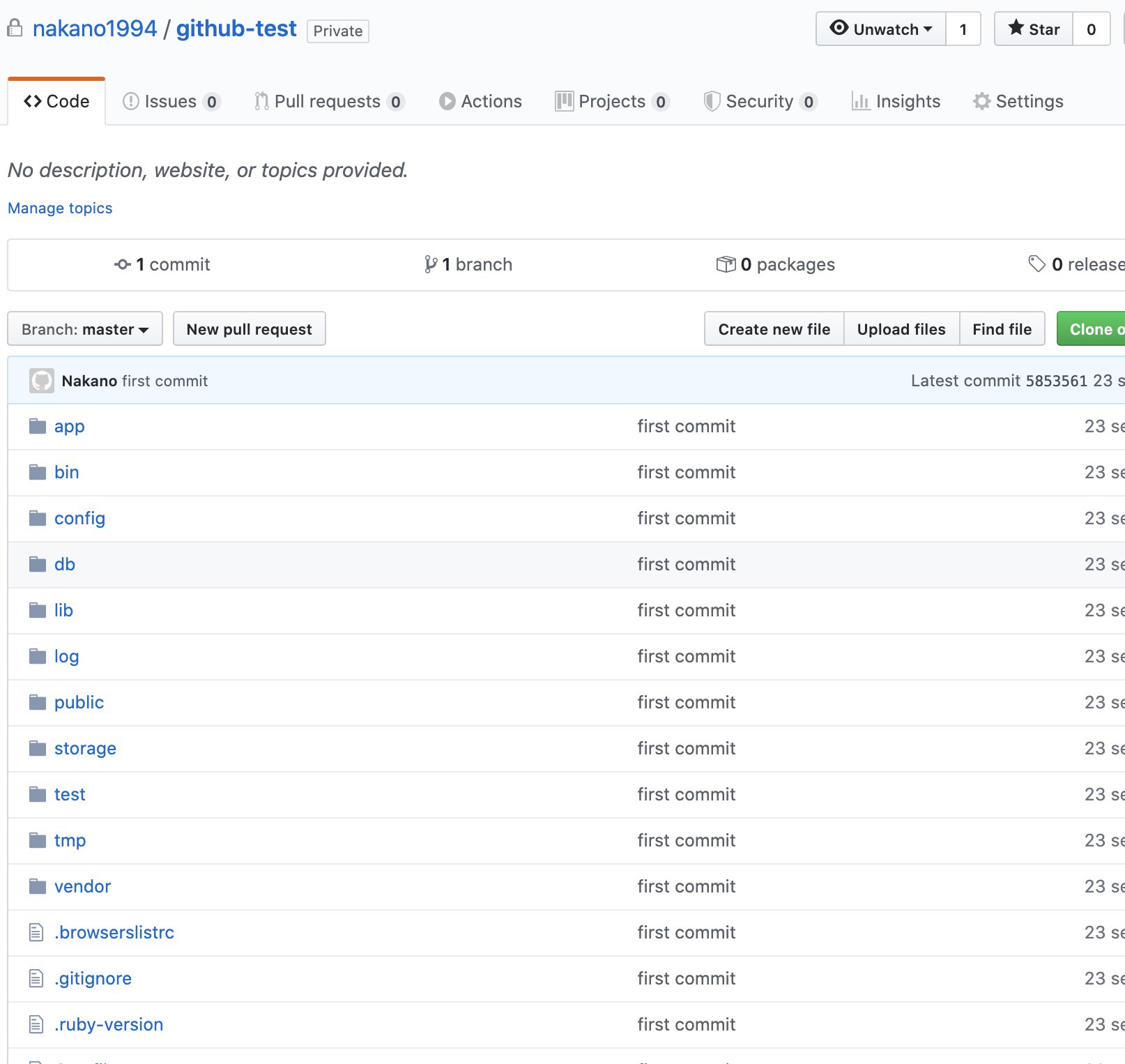1125x1064 pixels.
Task: Go to the Settings tab
Action: [x=1018, y=101]
